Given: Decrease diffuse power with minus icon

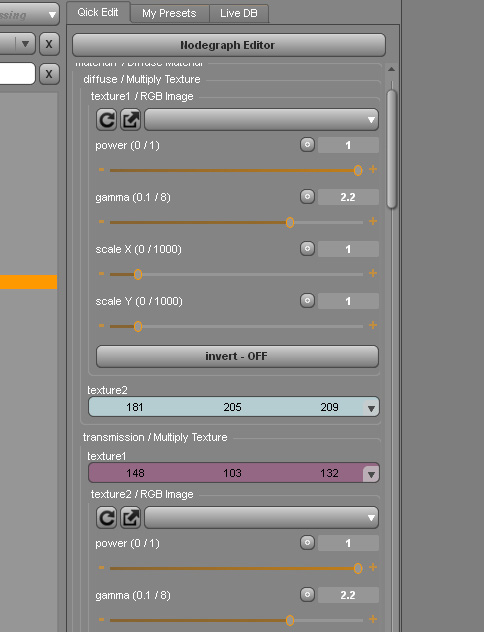Looking at the screenshot, I should 102,170.
